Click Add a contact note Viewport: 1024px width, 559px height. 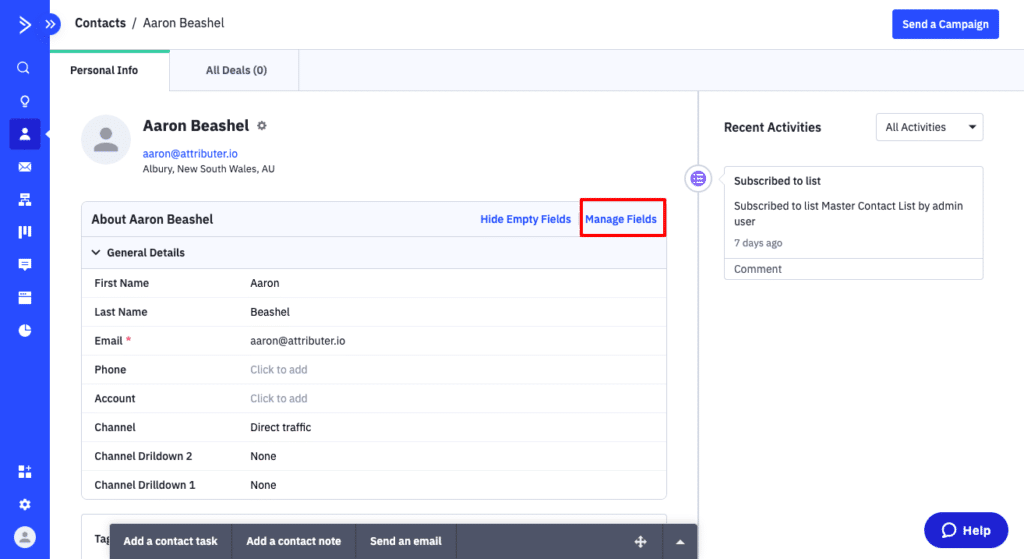pos(293,541)
